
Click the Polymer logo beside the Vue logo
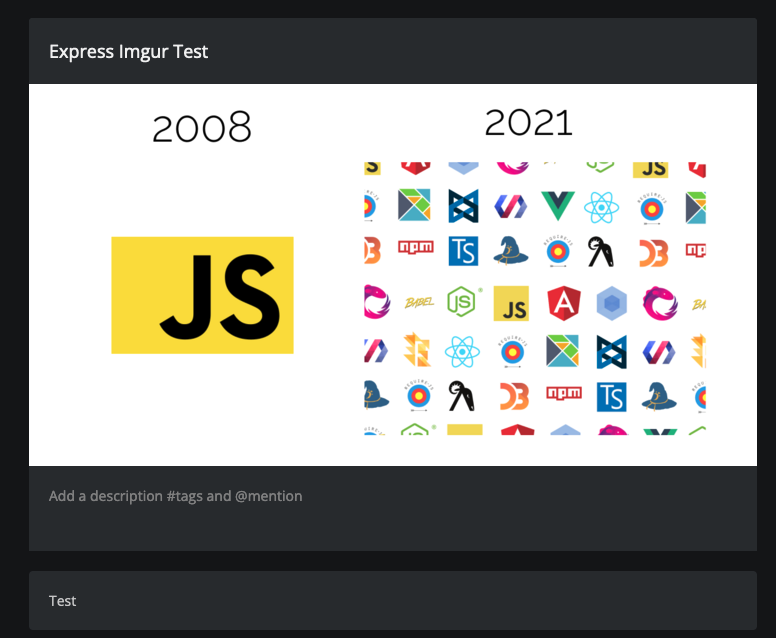coord(510,208)
